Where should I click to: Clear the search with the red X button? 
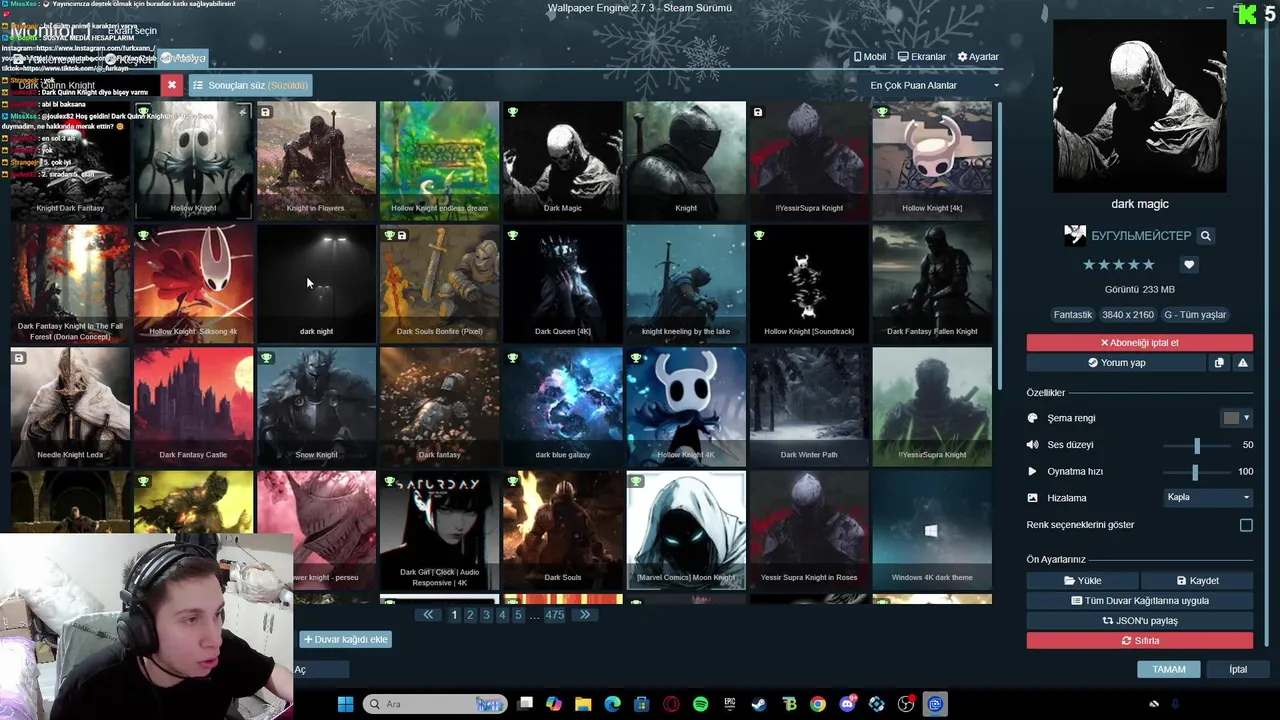point(172,85)
